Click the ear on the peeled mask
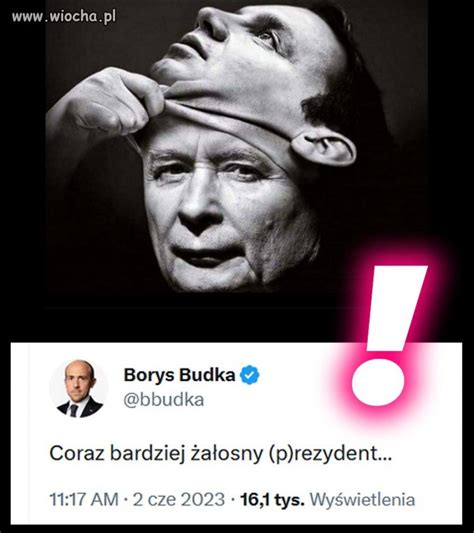This screenshot has height=533, width=474. click(x=323, y=149)
